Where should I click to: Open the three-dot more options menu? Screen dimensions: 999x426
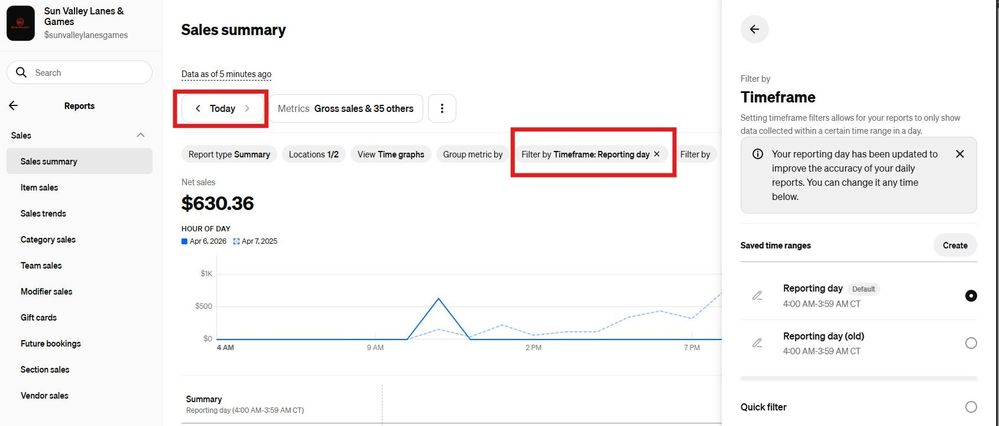pyautogui.click(x=441, y=108)
